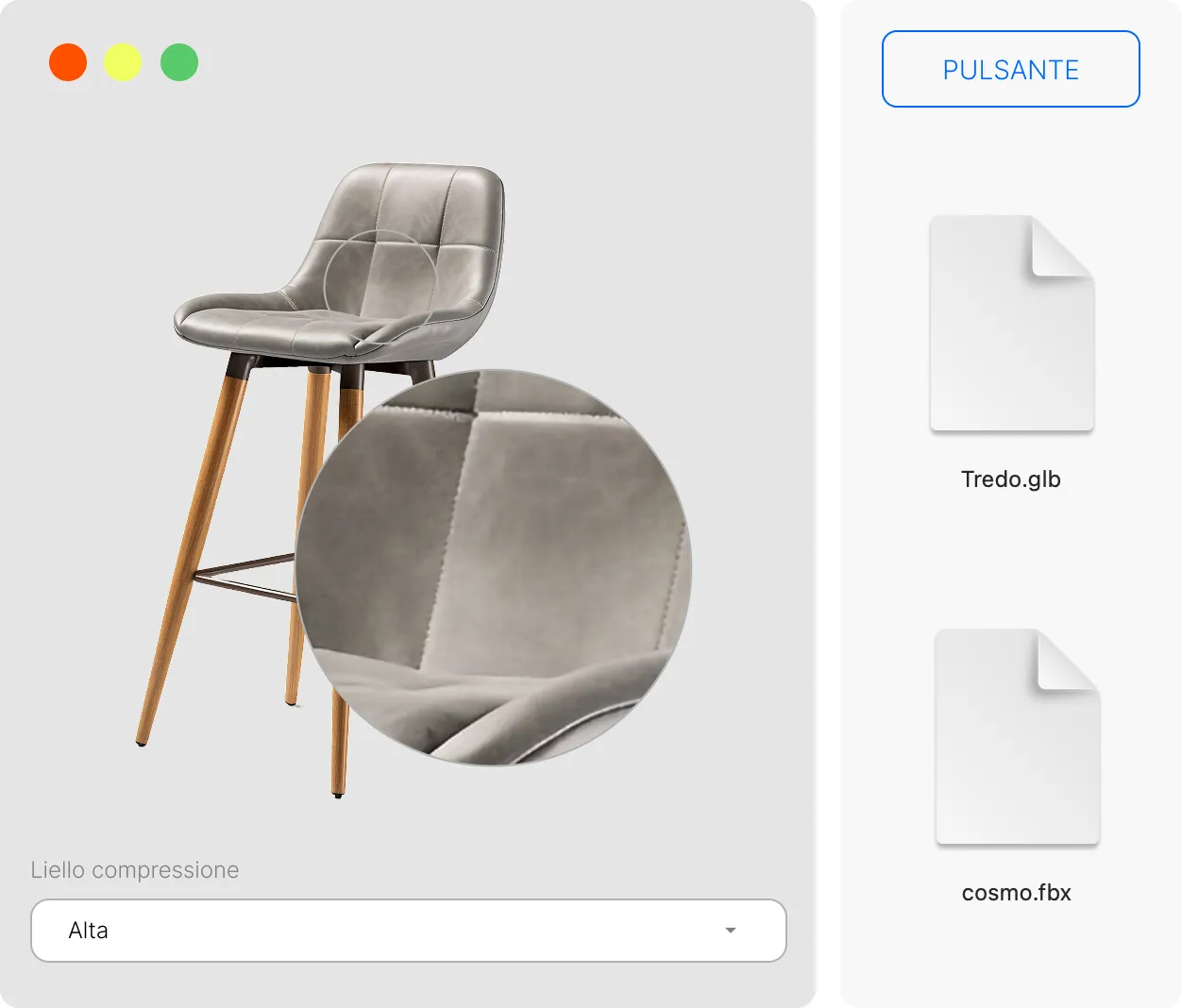The height and width of the screenshot is (1008, 1182).
Task: Click the Alta value text in the combo box
Action: pos(89,931)
